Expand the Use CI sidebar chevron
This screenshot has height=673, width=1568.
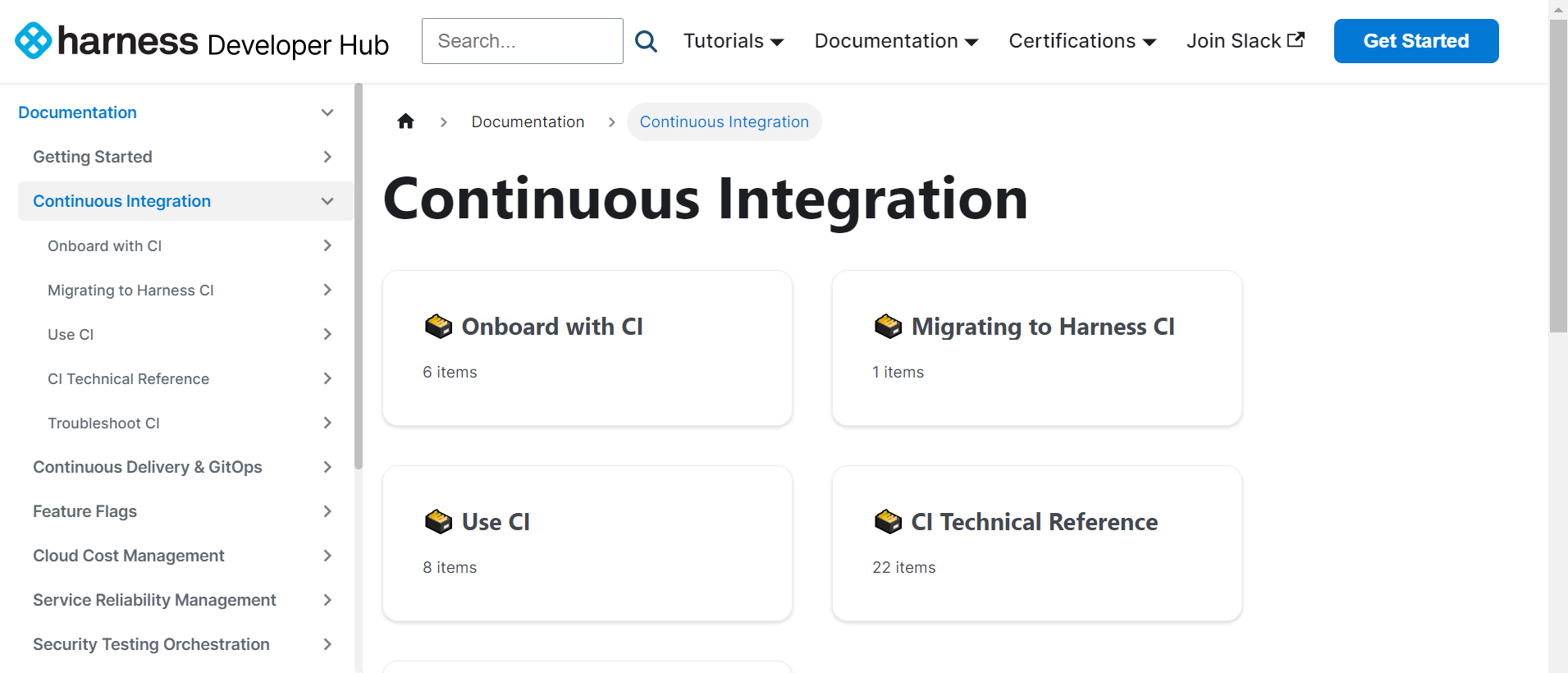pos(327,334)
